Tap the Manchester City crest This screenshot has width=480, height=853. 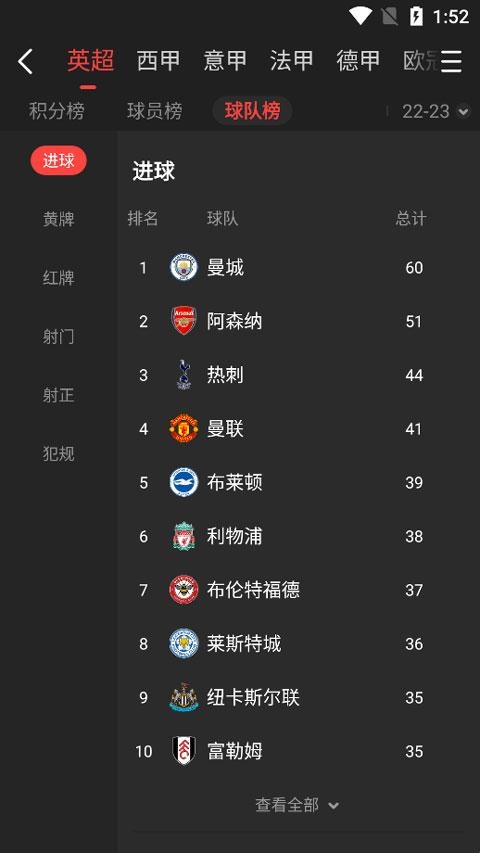(x=183, y=267)
